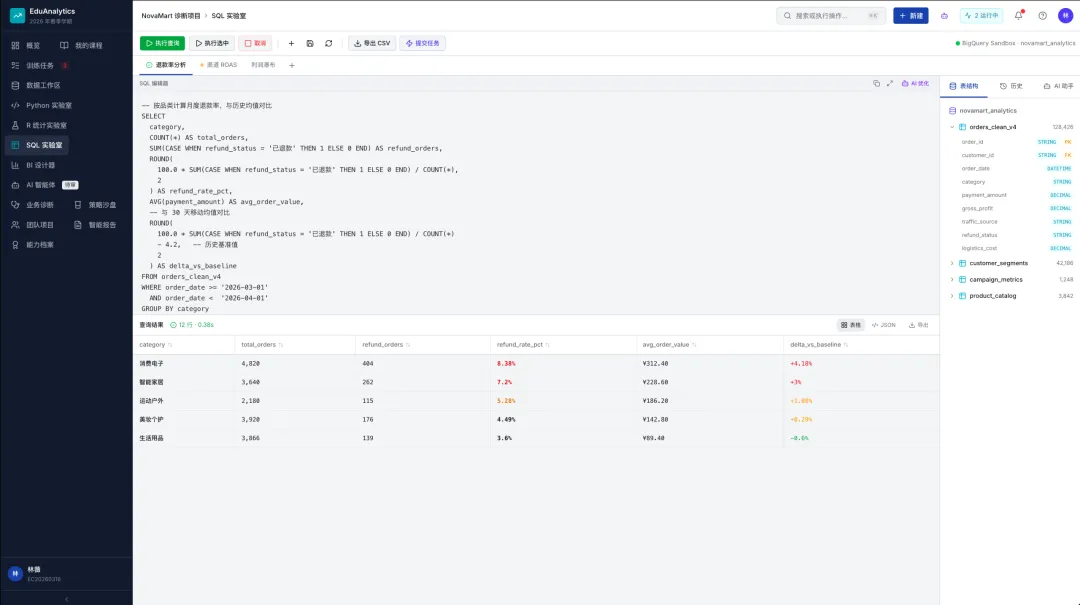Open 历史 history tab
This screenshot has width=1080, height=605.
[1011, 86]
